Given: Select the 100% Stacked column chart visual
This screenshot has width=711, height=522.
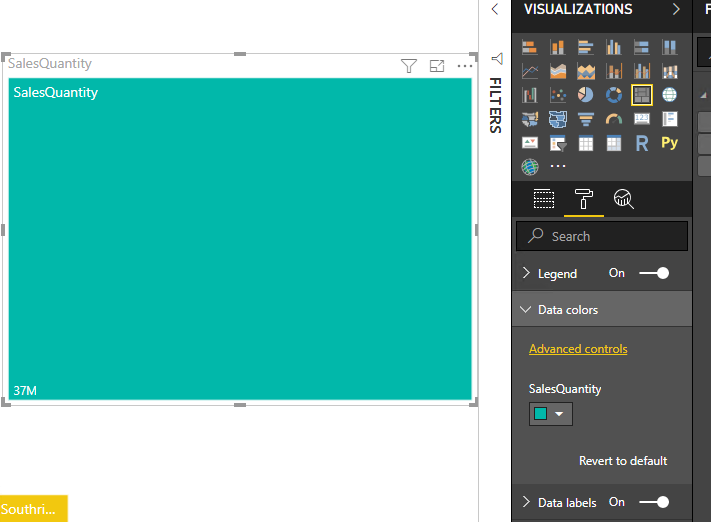Looking at the screenshot, I should [x=669, y=47].
